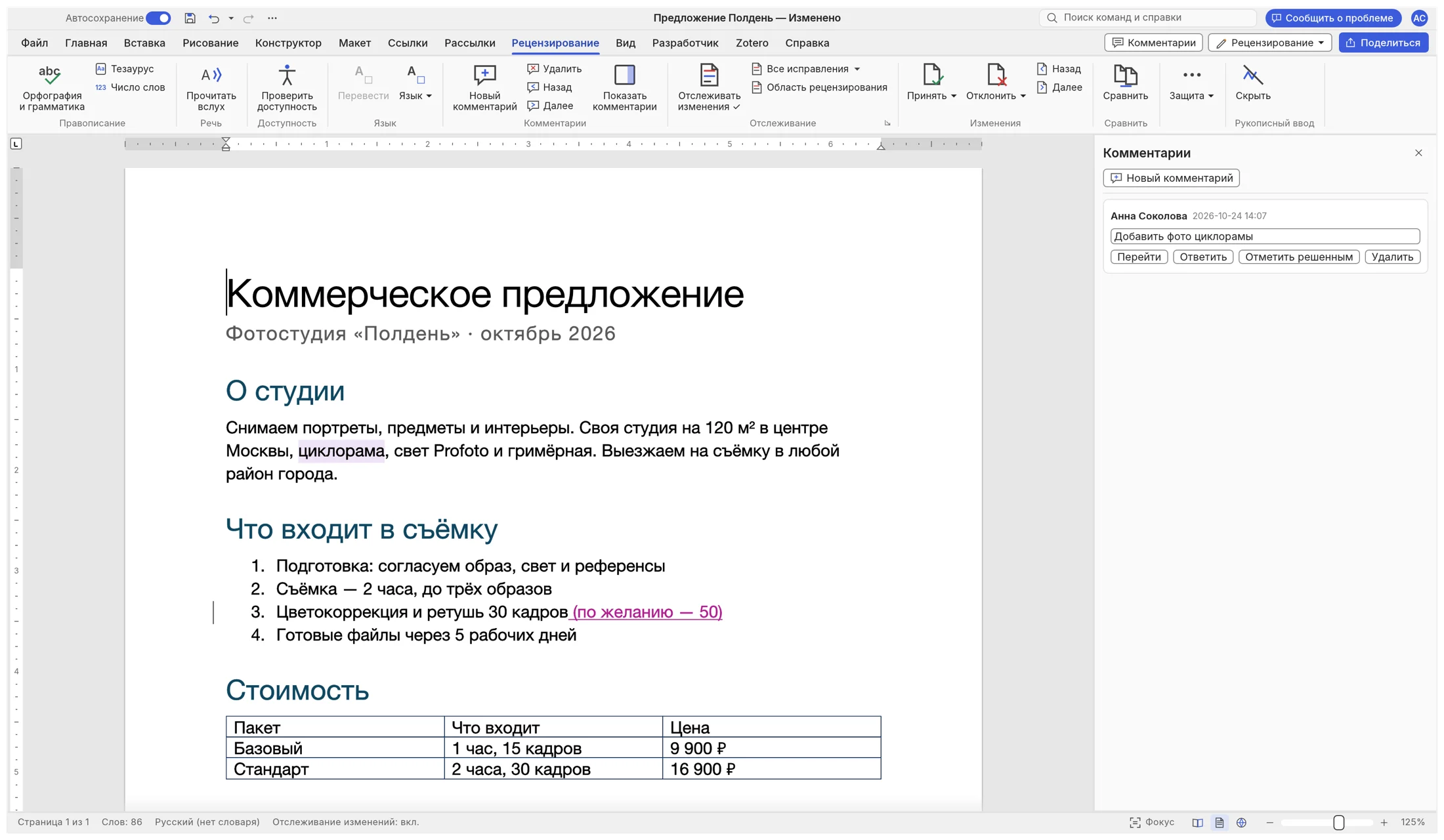Adjust the zoom slider handle

[1338, 822]
